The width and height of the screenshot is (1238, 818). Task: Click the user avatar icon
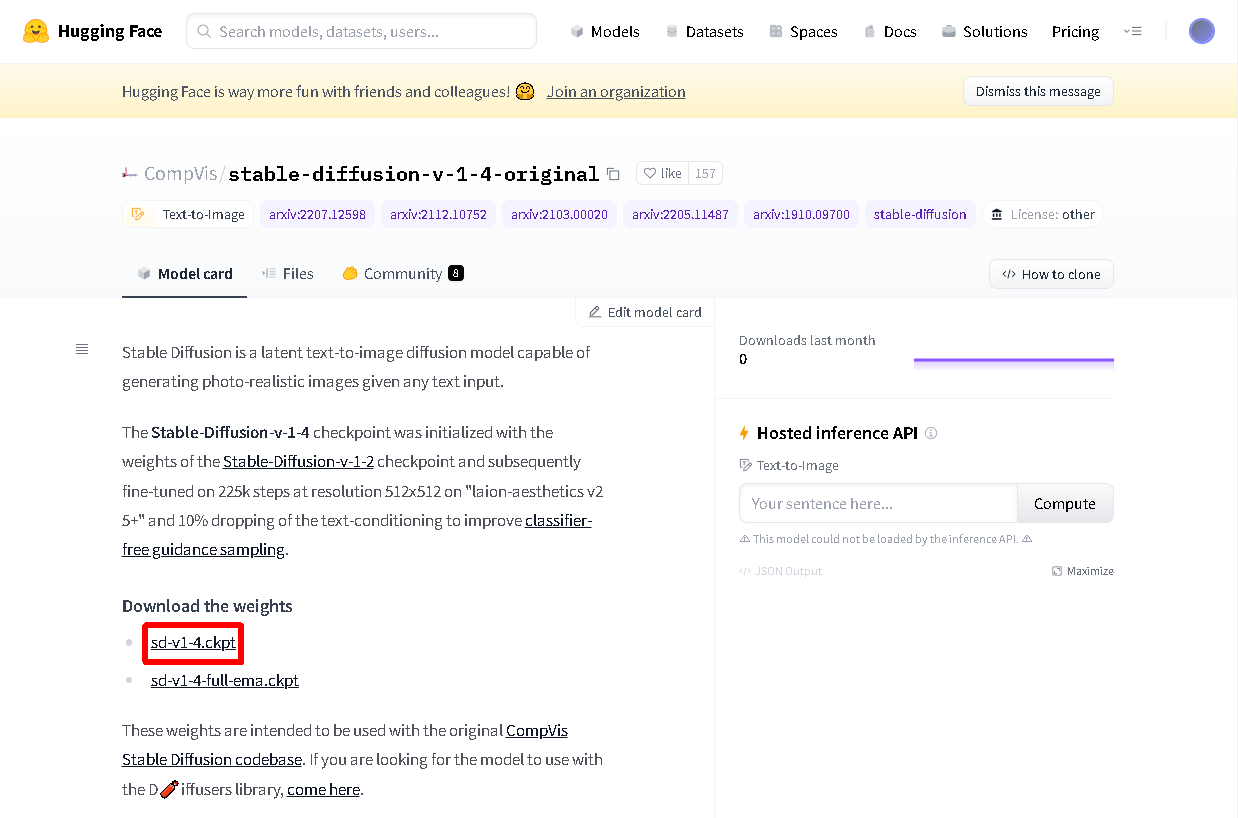point(1201,32)
